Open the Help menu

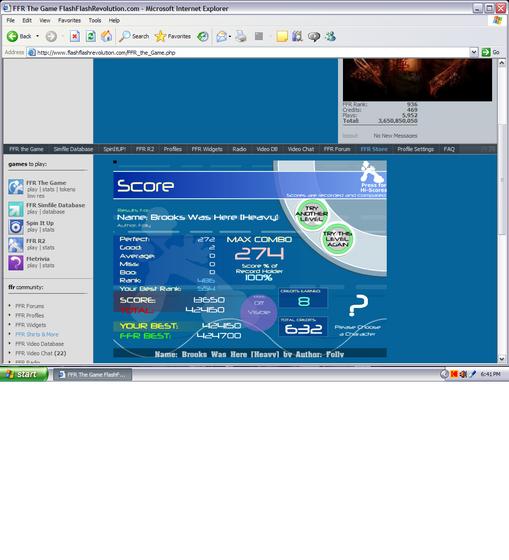click(x=114, y=20)
